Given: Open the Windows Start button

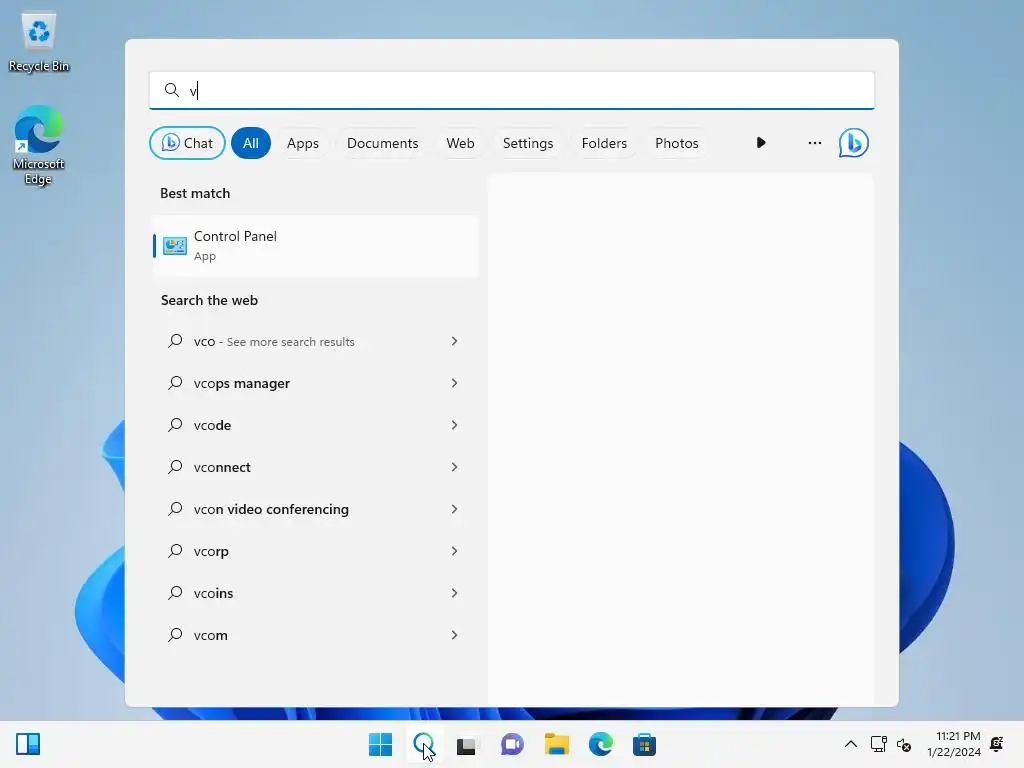Looking at the screenshot, I should coord(380,744).
